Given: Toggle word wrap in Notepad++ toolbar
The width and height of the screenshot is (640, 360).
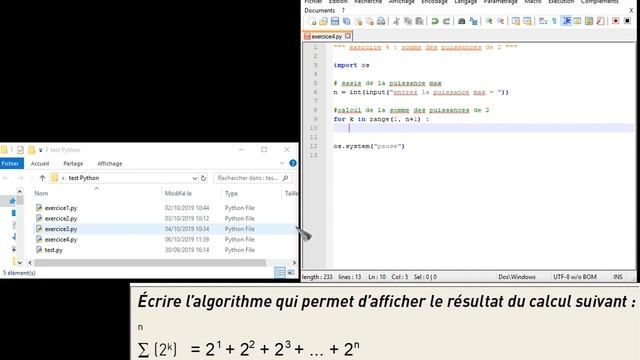Looking at the screenshot, I should pos(543,21).
